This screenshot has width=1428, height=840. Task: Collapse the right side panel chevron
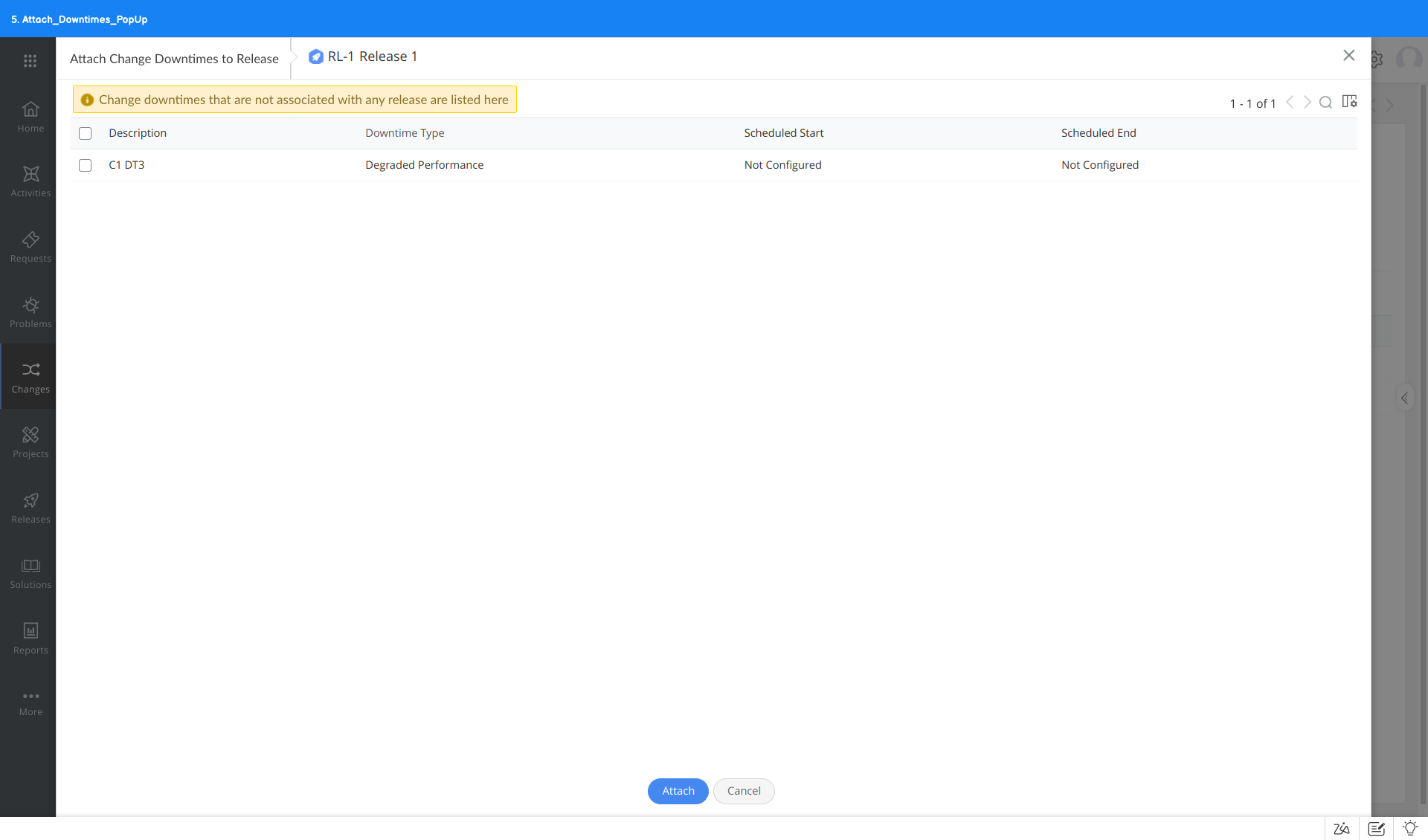[x=1404, y=398]
